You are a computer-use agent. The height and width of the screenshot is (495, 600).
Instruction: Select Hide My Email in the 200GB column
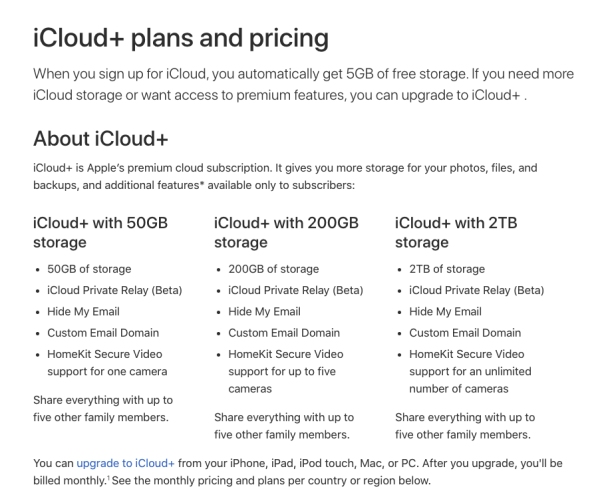[264, 311]
